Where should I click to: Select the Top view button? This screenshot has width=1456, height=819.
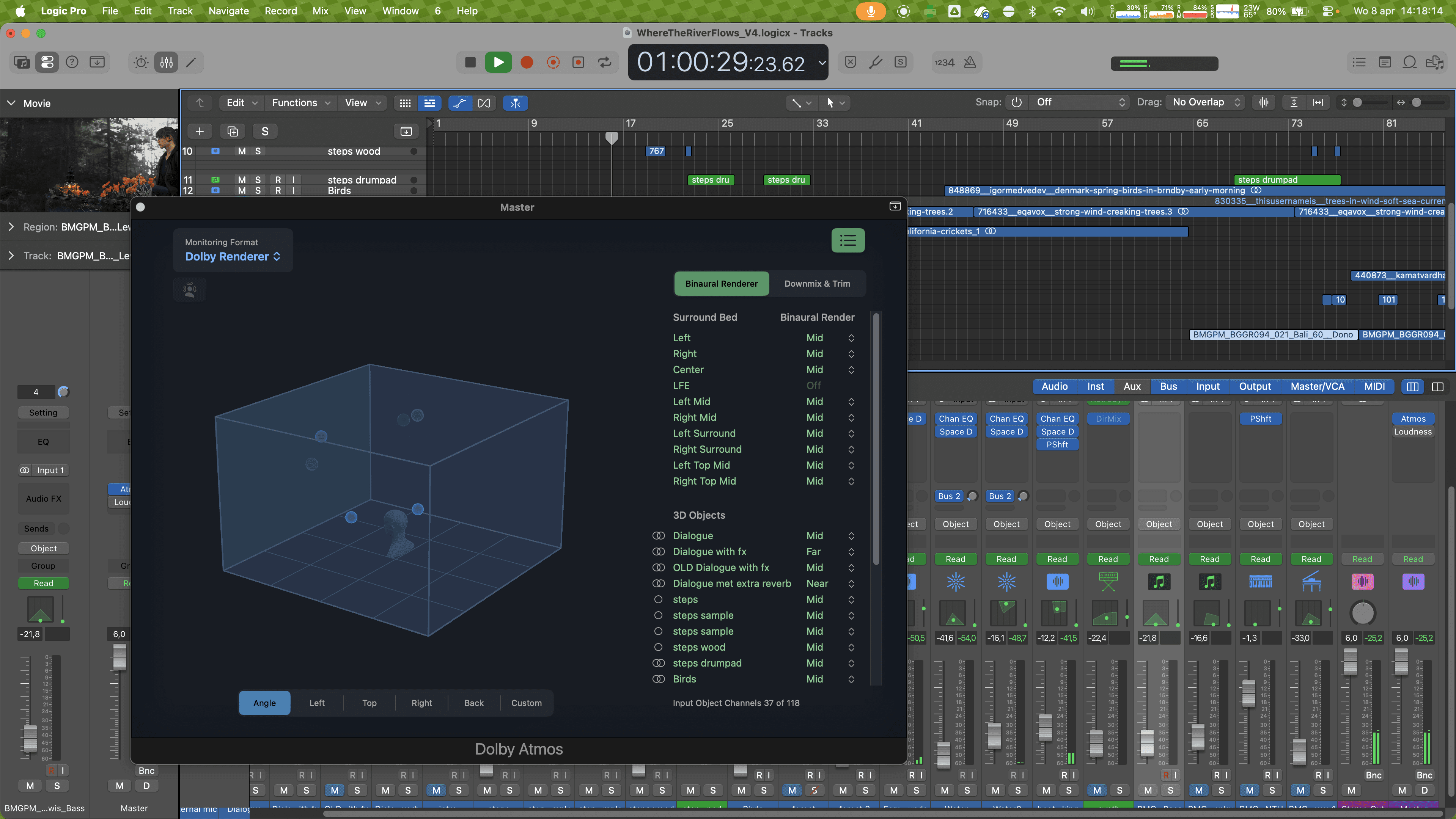click(x=369, y=703)
